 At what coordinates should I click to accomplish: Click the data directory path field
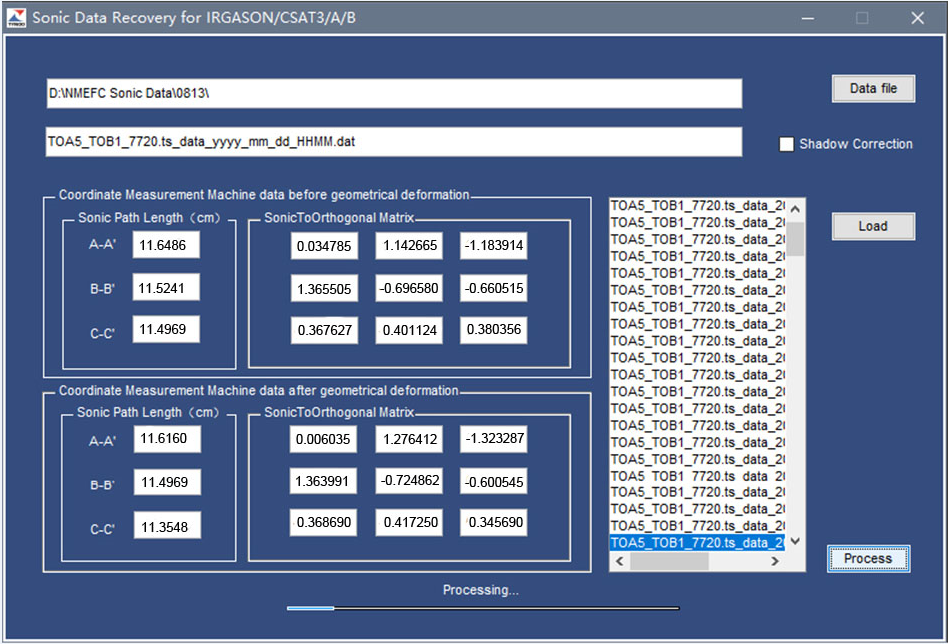click(x=394, y=94)
